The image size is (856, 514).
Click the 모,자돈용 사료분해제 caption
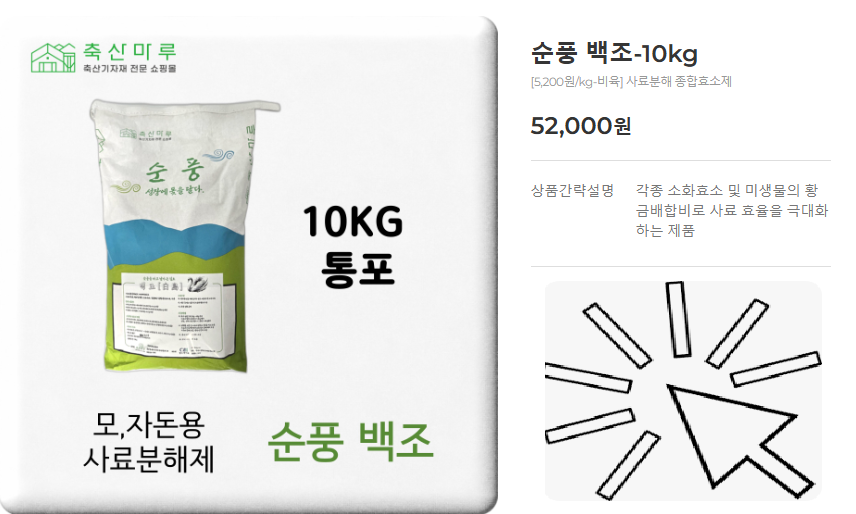point(149,441)
